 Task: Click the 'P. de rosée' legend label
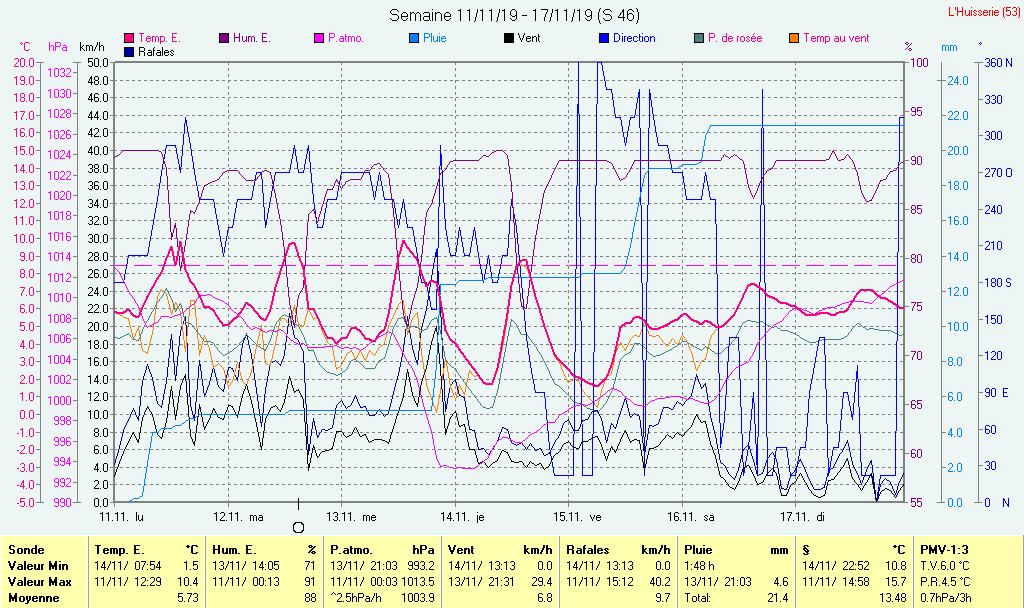click(x=735, y=39)
